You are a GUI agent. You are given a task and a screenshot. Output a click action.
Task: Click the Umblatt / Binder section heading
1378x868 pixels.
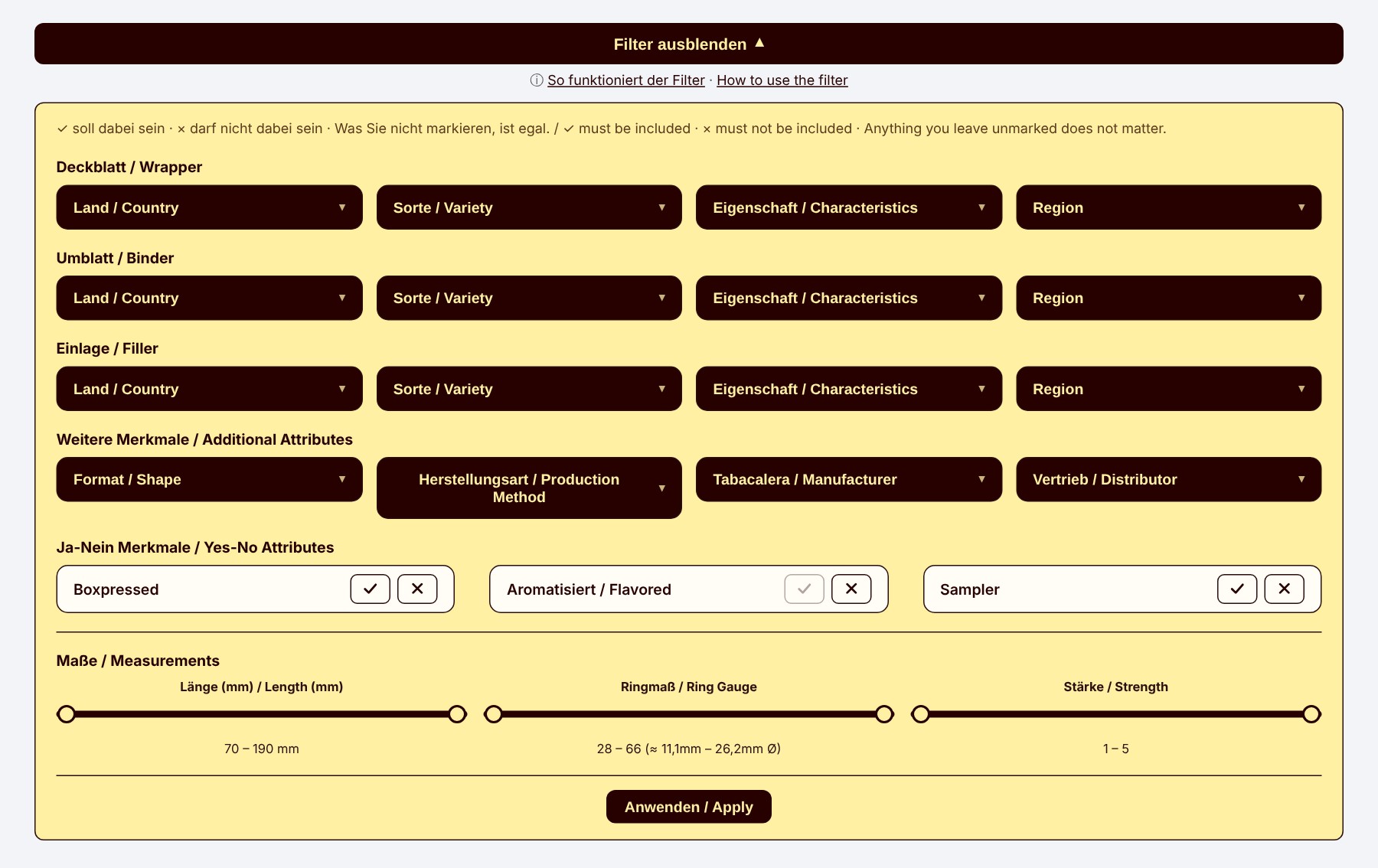pyautogui.click(x=115, y=258)
